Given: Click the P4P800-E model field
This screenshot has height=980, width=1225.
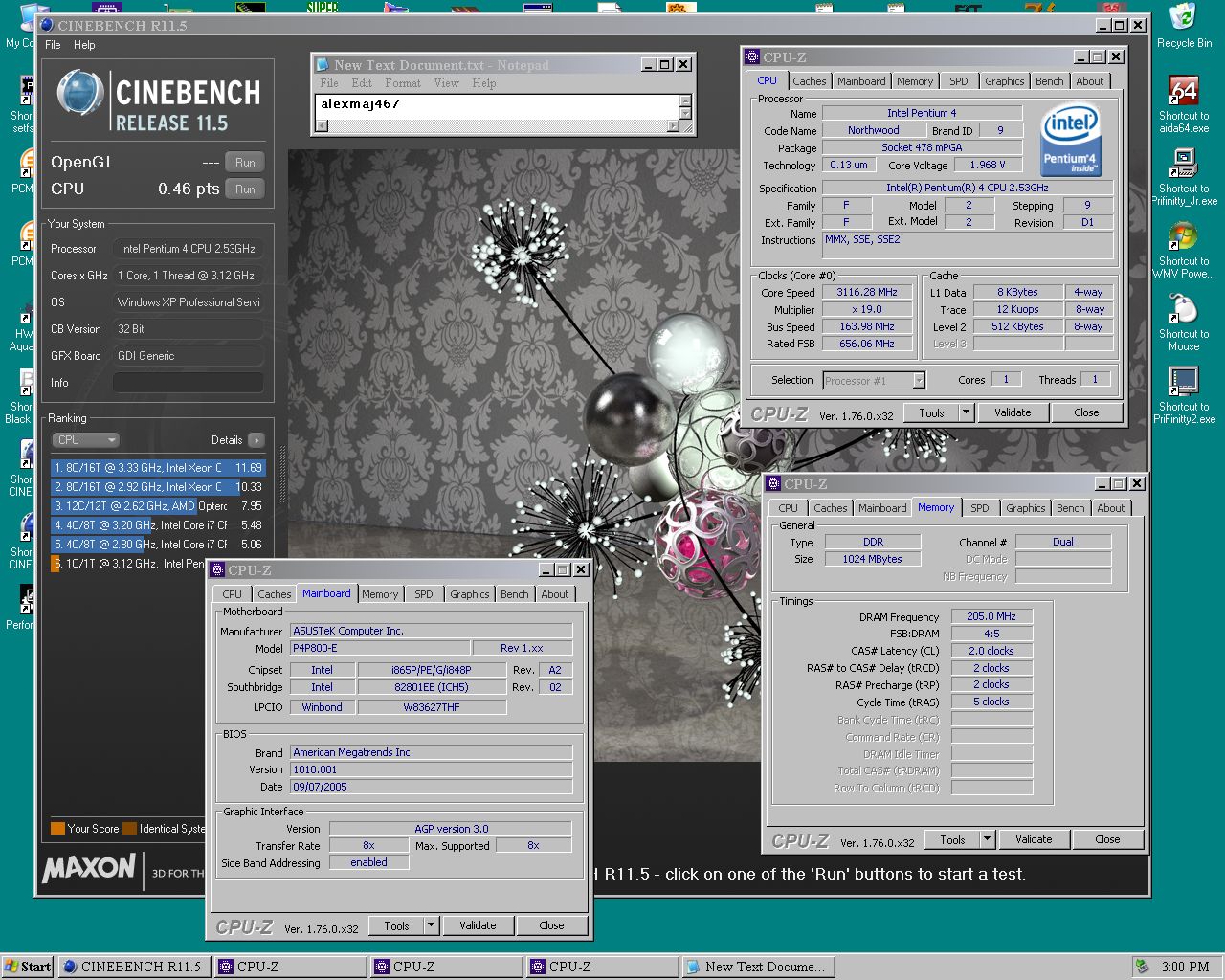Looking at the screenshot, I should (x=380, y=648).
